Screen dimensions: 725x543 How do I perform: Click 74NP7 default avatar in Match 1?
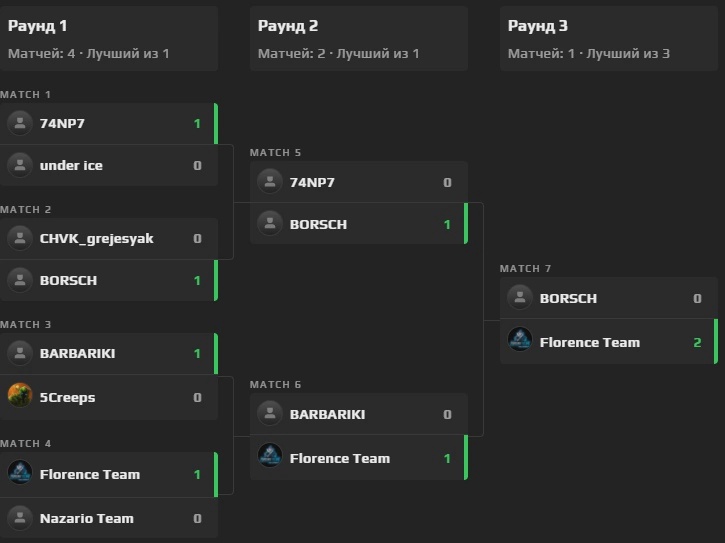20,123
